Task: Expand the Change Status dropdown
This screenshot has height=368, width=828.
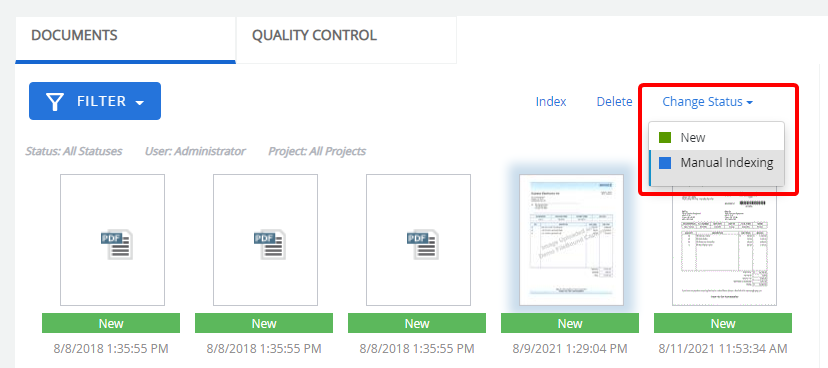Action: click(708, 101)
